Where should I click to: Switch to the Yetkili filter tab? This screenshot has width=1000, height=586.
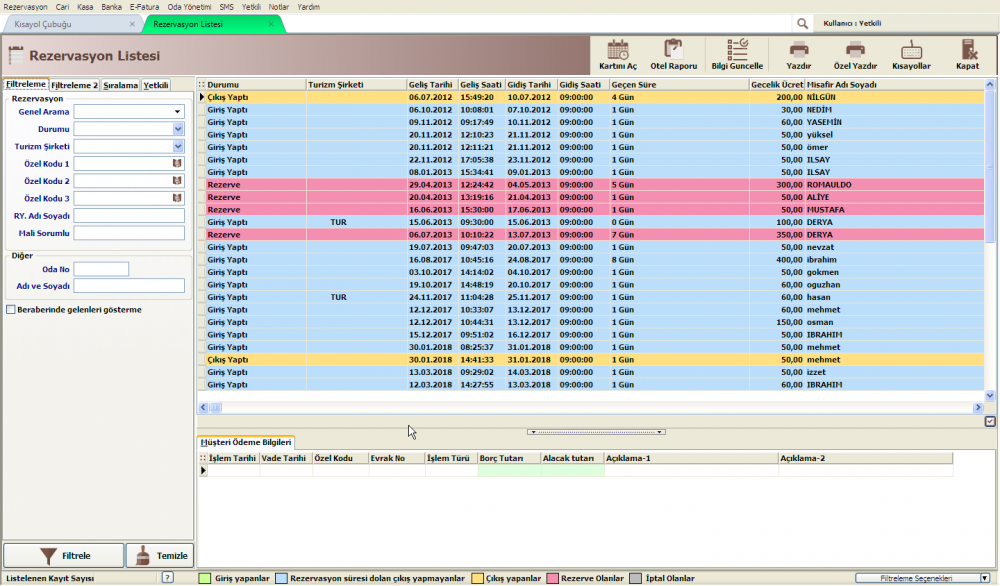156,85
